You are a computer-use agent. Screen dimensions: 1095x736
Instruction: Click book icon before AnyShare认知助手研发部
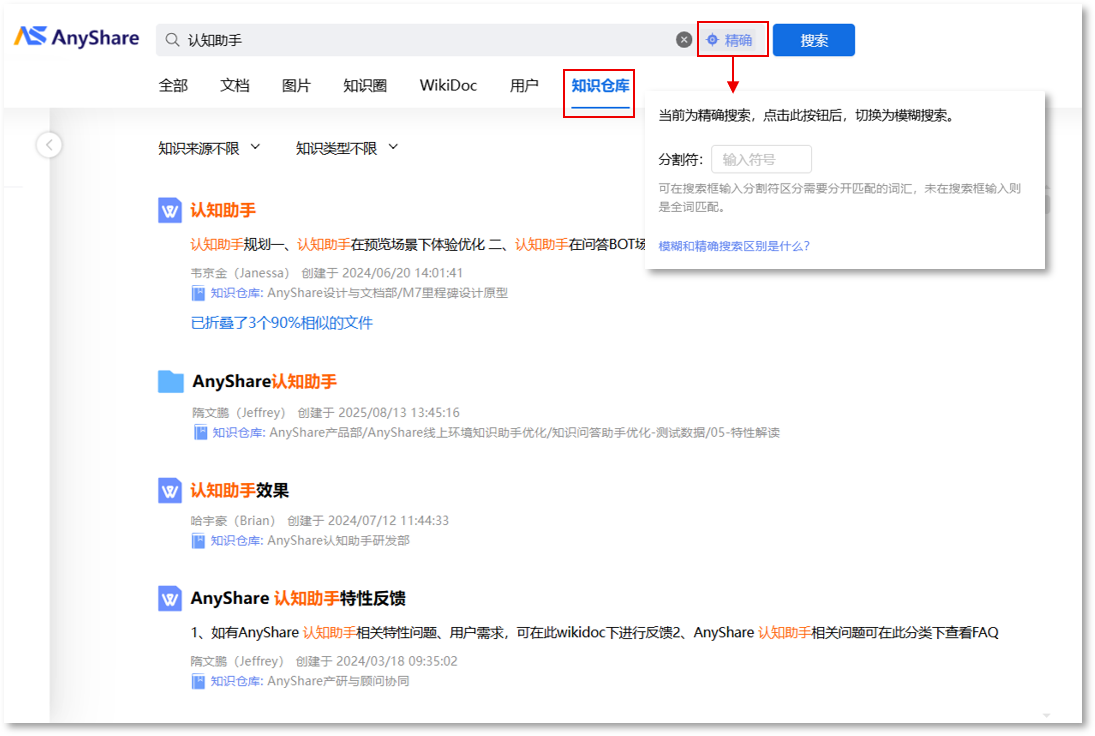pyautogui.click(x=198, y=540)
